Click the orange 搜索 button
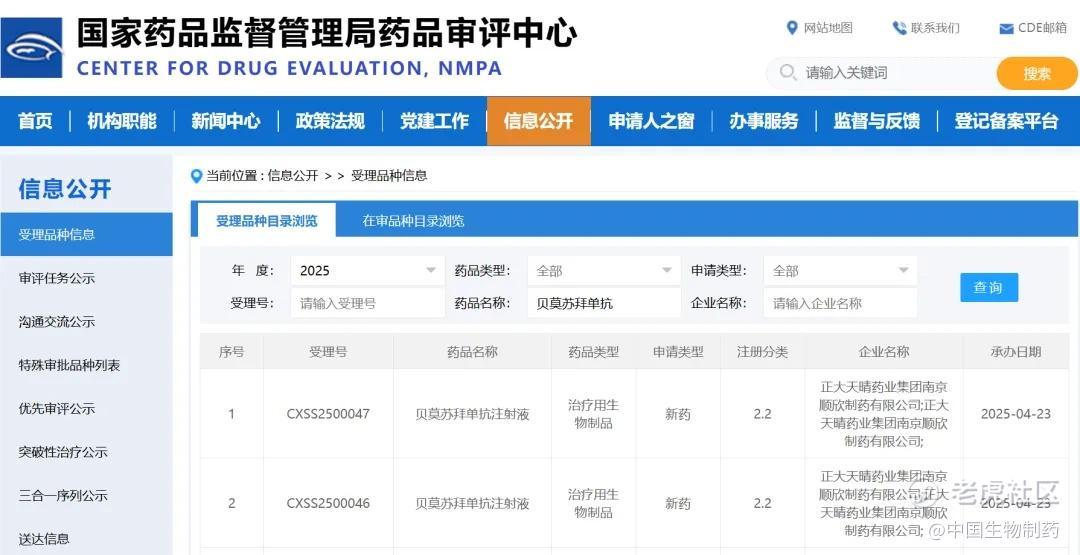 pos(1037,74)
